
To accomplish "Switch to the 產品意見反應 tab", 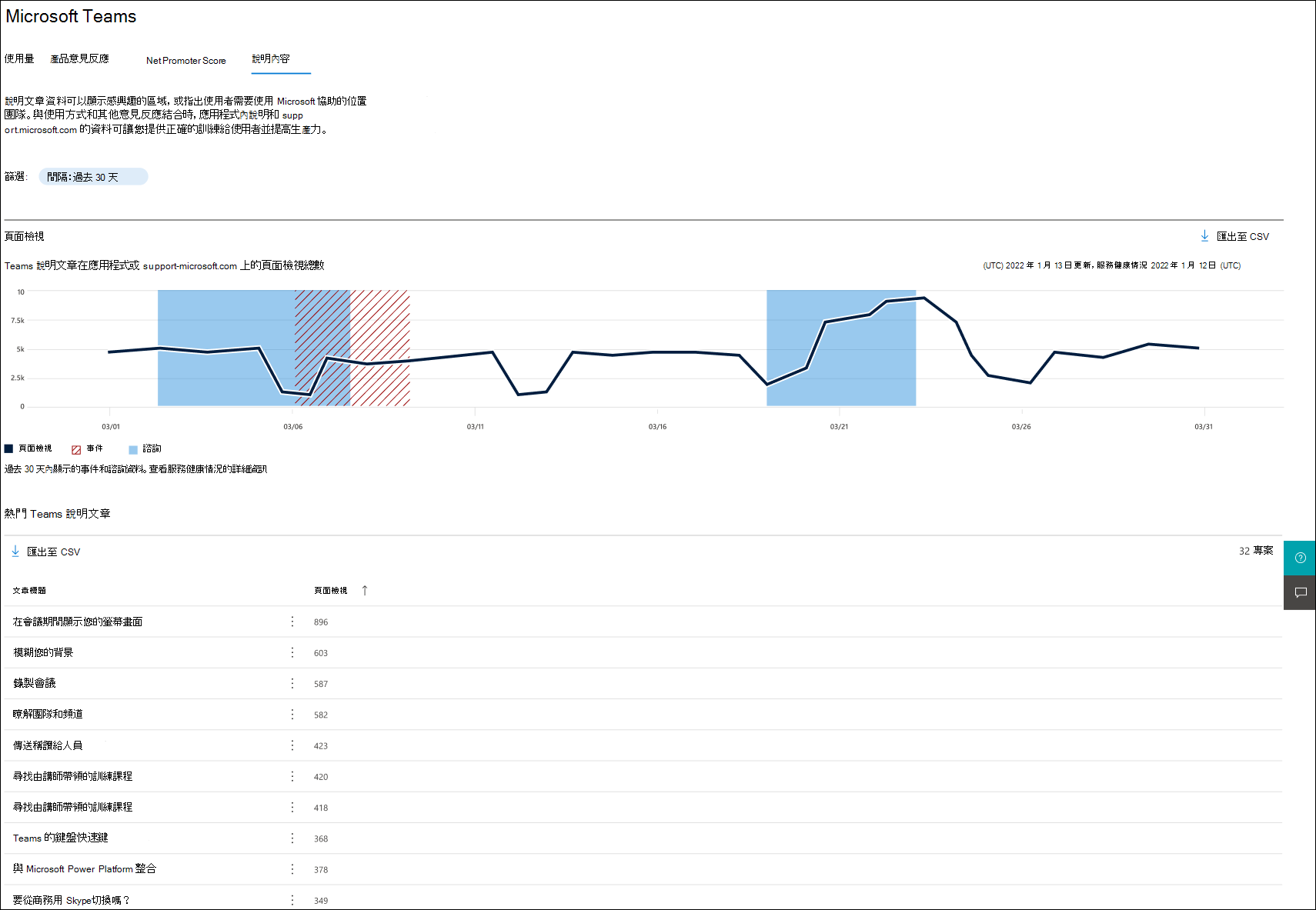I will pos(79,58).
